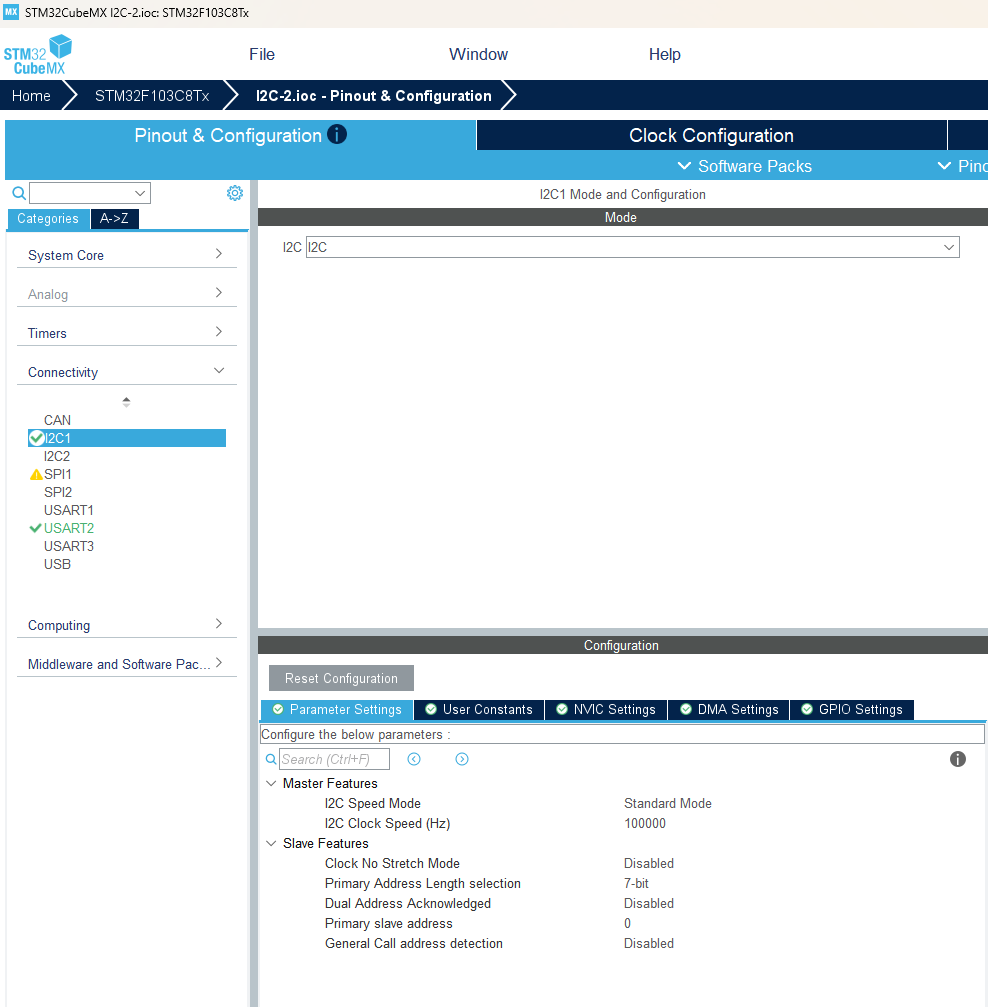The height and width of the screenshot is (1007, 988).
Task: Open Parameter Settings tab
Action: coord(337,709)
